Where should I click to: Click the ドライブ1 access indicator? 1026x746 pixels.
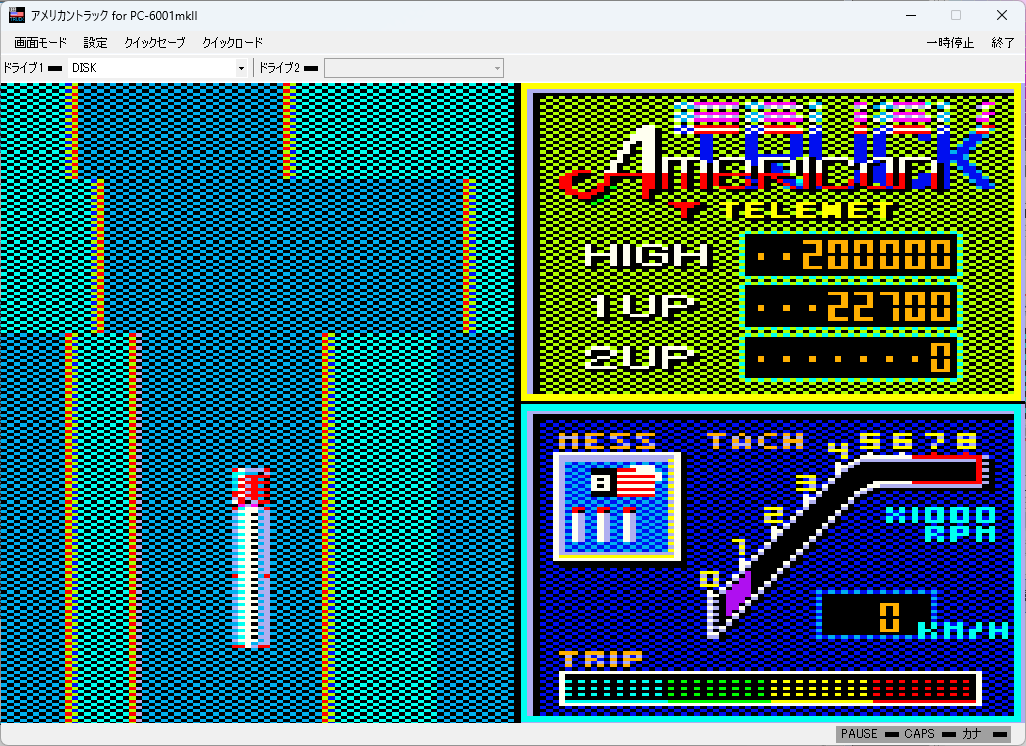point(56,68)
